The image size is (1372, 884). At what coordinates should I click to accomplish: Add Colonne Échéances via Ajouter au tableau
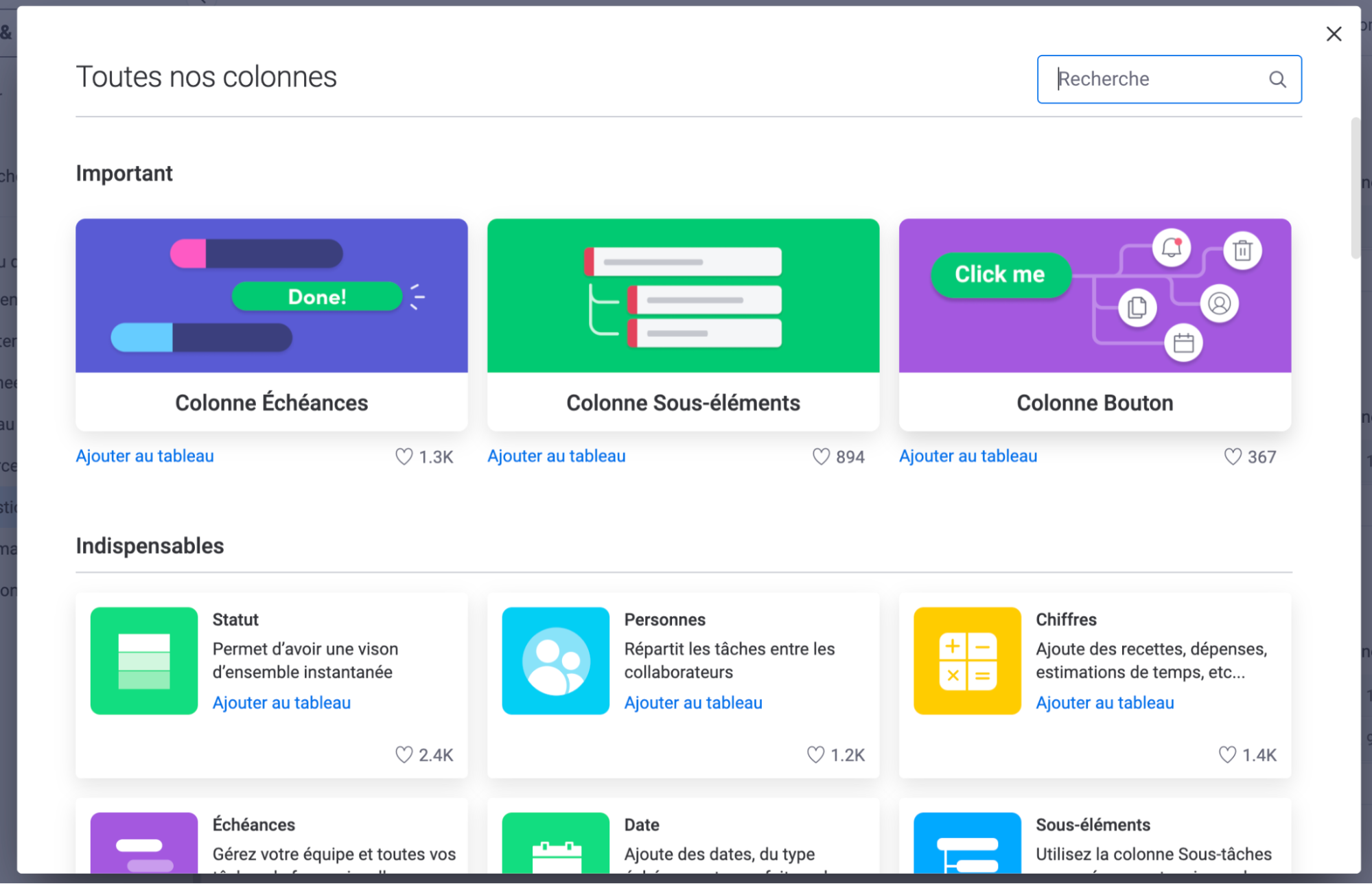(x=145, y=456)
